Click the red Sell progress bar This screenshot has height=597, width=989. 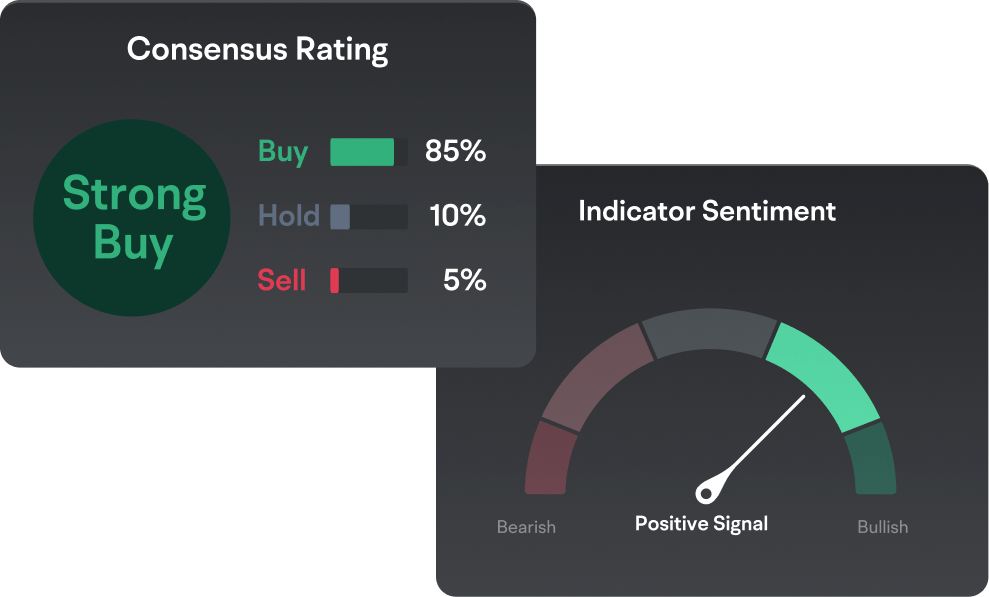tap(368, 281)
